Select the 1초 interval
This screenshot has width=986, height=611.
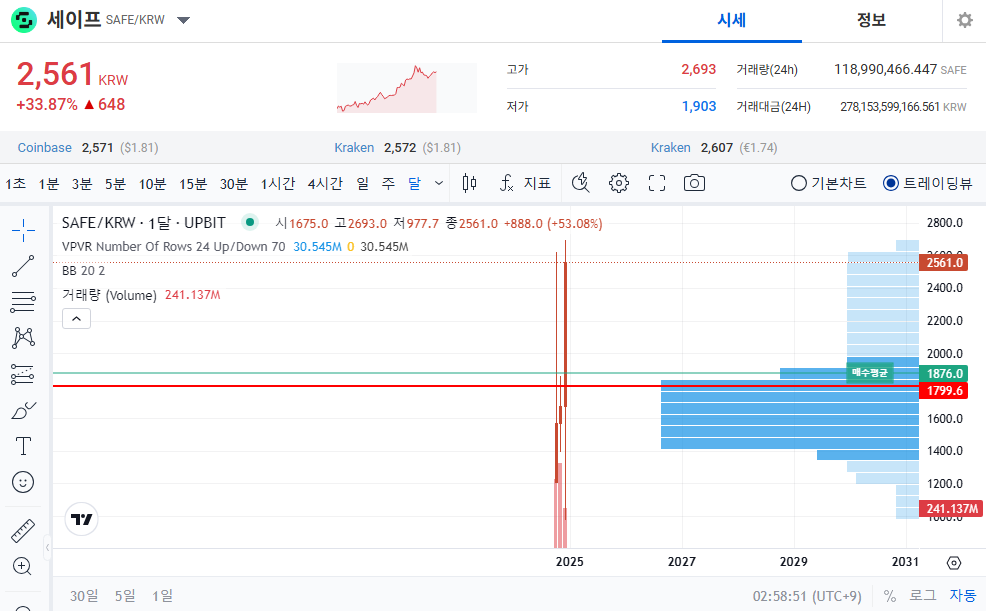[x=16, y=184]
